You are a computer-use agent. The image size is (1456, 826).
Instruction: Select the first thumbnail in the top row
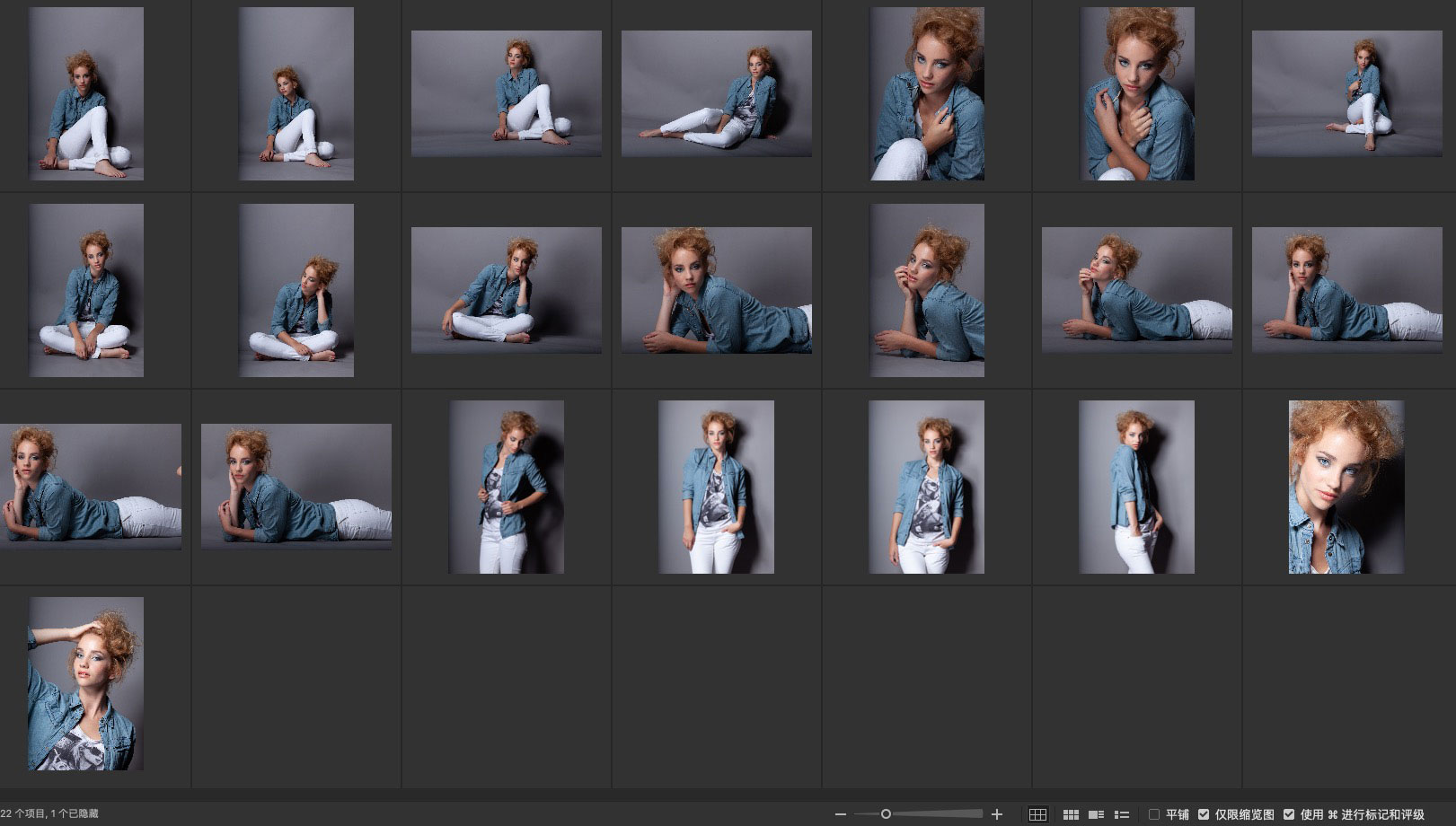click(x=86, y=93)
